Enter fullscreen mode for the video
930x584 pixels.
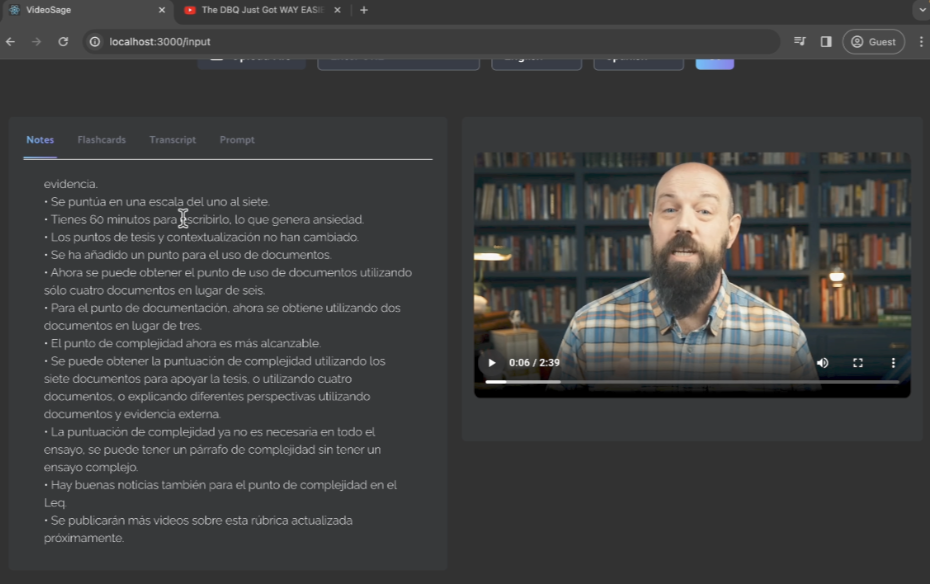(858, 362)
